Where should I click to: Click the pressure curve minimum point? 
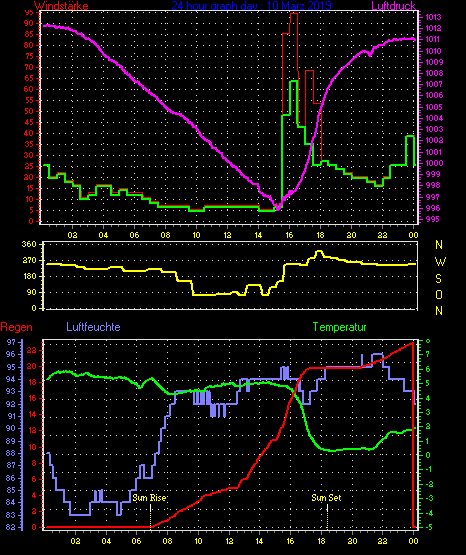pyautogui.click(x=278, y=209)
